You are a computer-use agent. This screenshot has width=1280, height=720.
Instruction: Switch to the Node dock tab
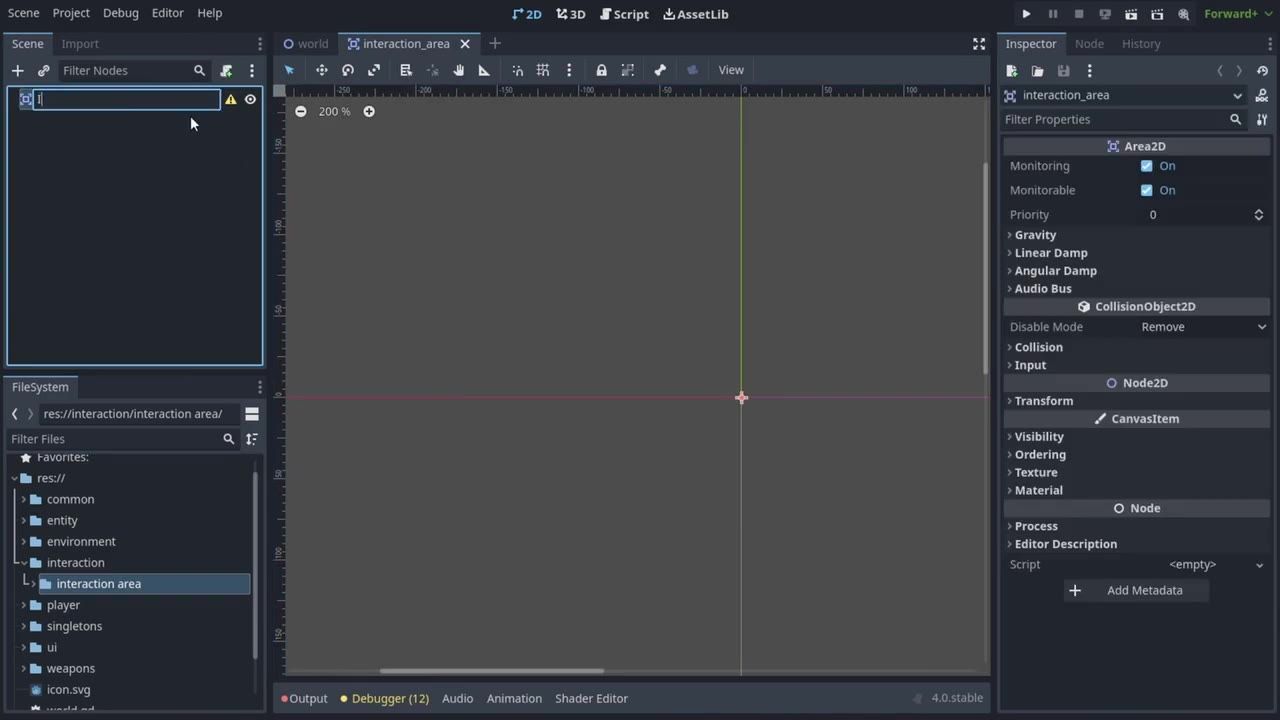click(x=1089, y=44)
